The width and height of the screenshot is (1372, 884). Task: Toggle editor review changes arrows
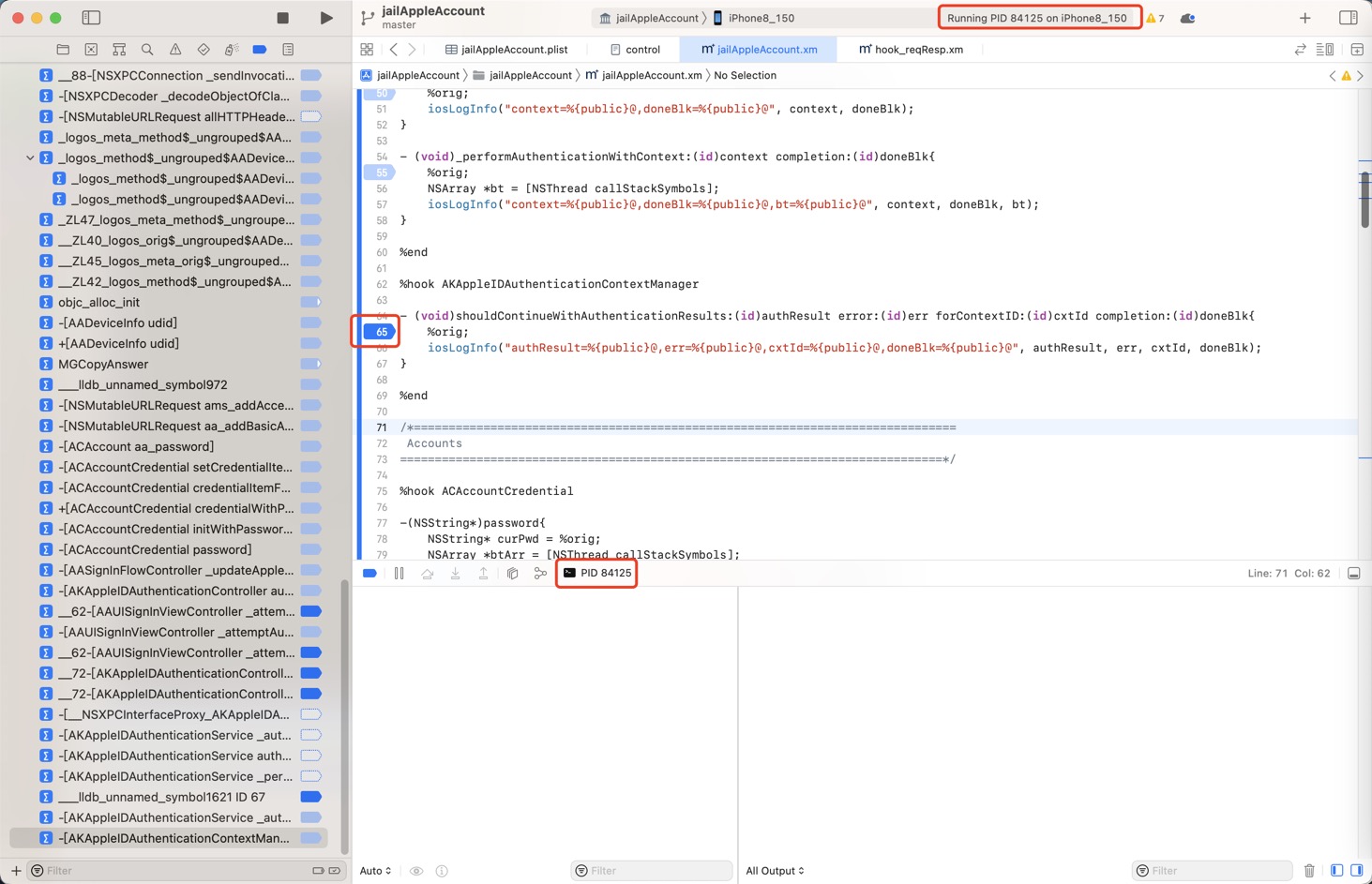1300,50
